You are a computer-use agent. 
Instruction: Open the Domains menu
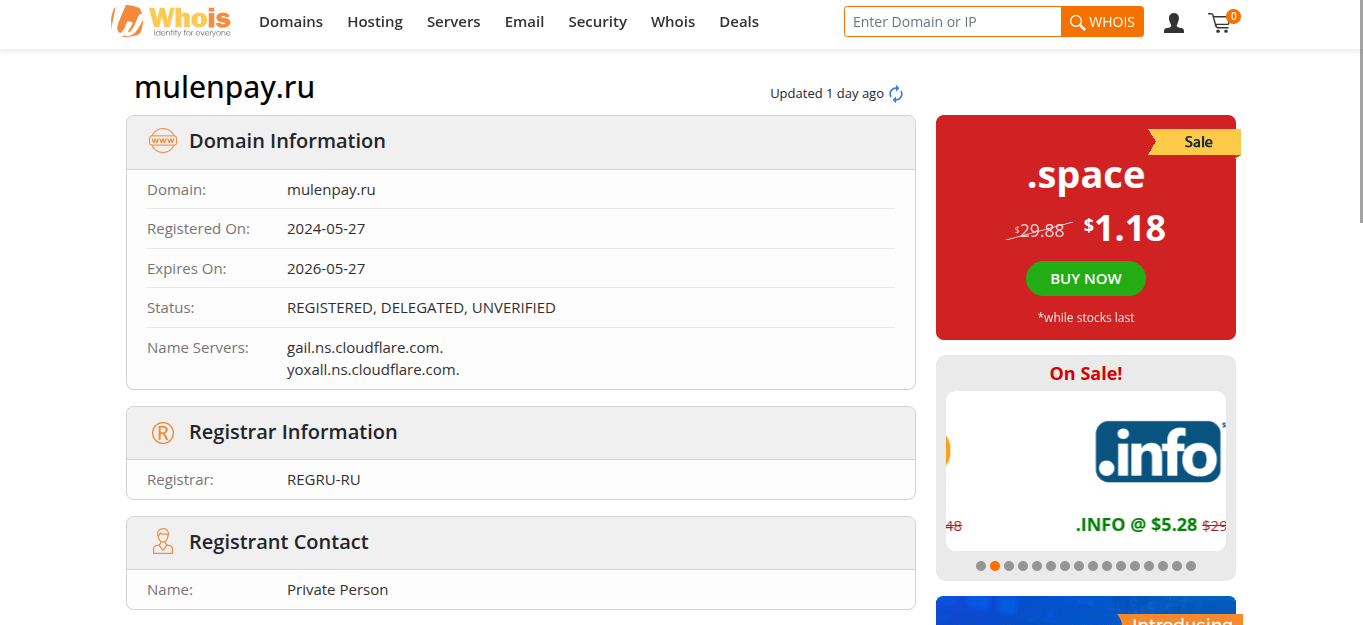(x=291, y=22)
